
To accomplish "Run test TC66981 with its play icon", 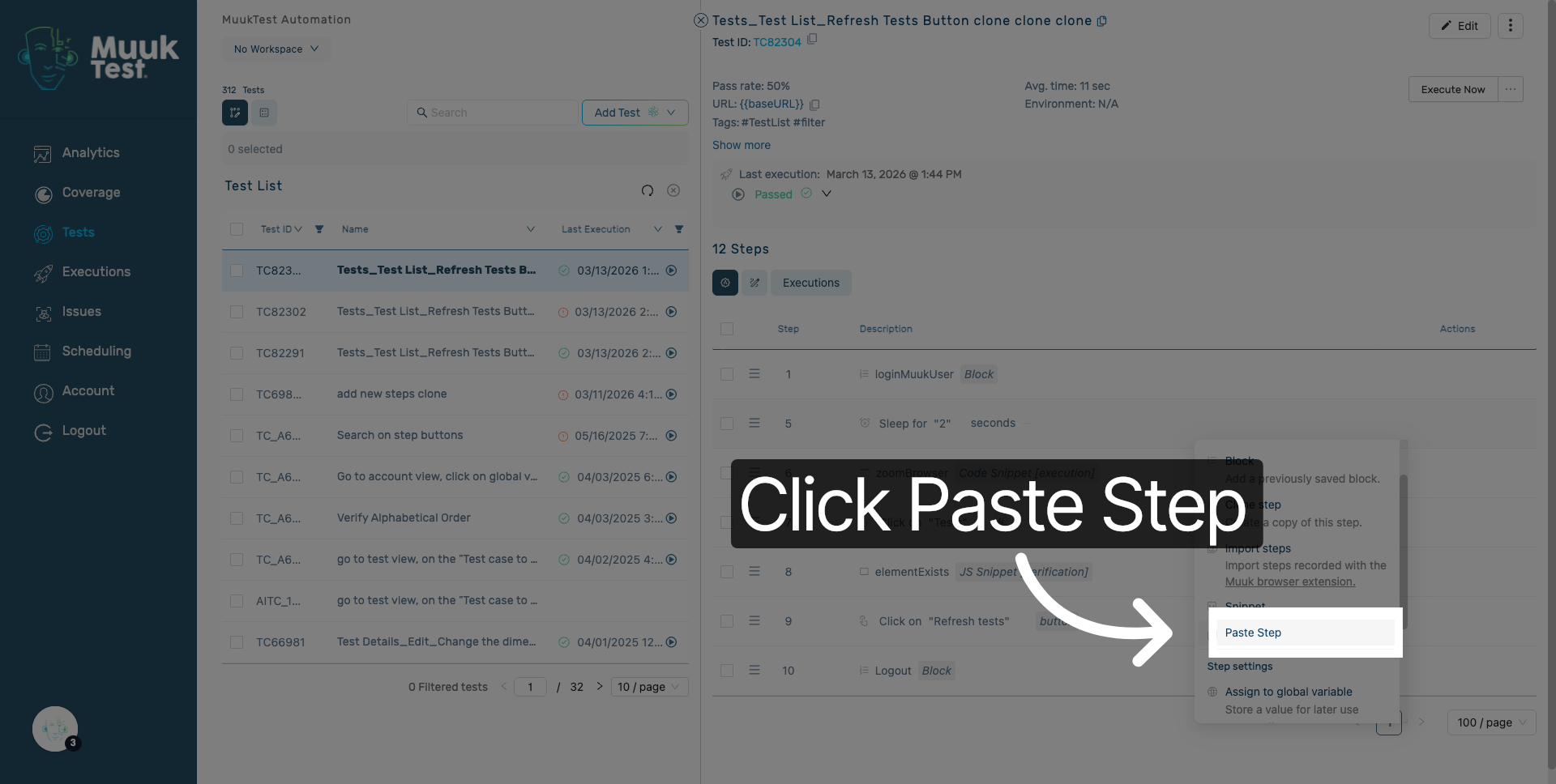I will point(671,642).
